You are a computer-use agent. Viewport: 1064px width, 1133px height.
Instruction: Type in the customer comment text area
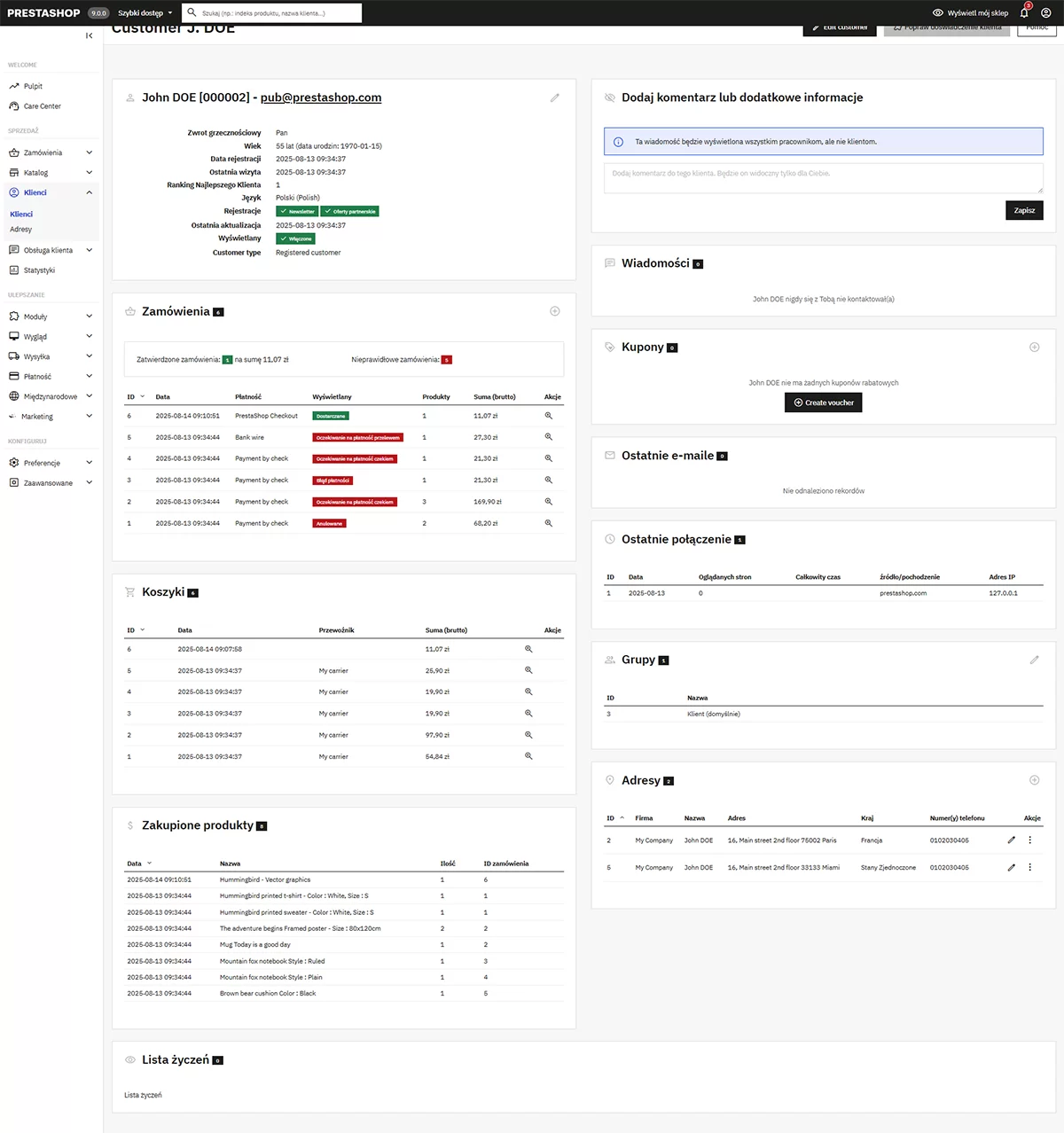click(823, 178)
